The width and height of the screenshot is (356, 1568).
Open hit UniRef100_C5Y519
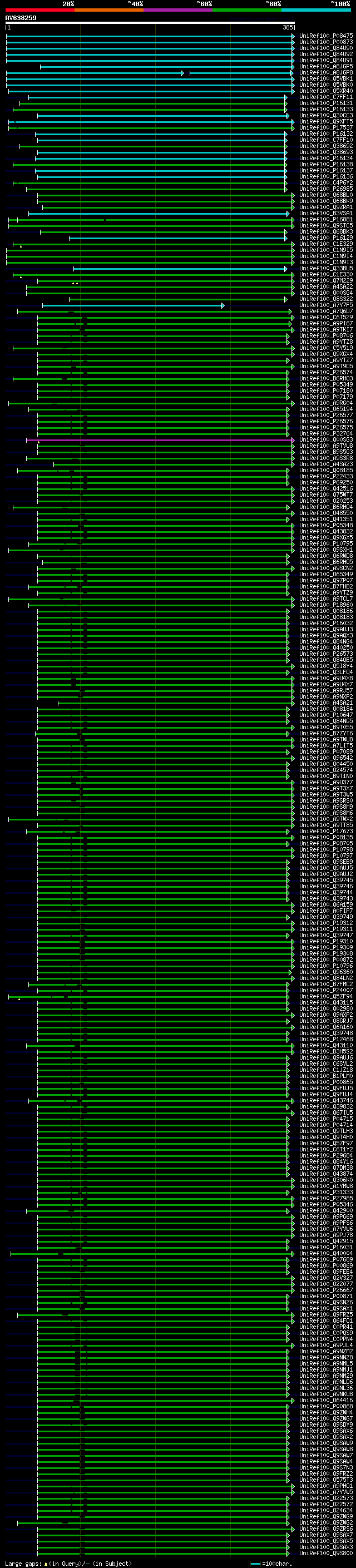(x=325, y=348)
